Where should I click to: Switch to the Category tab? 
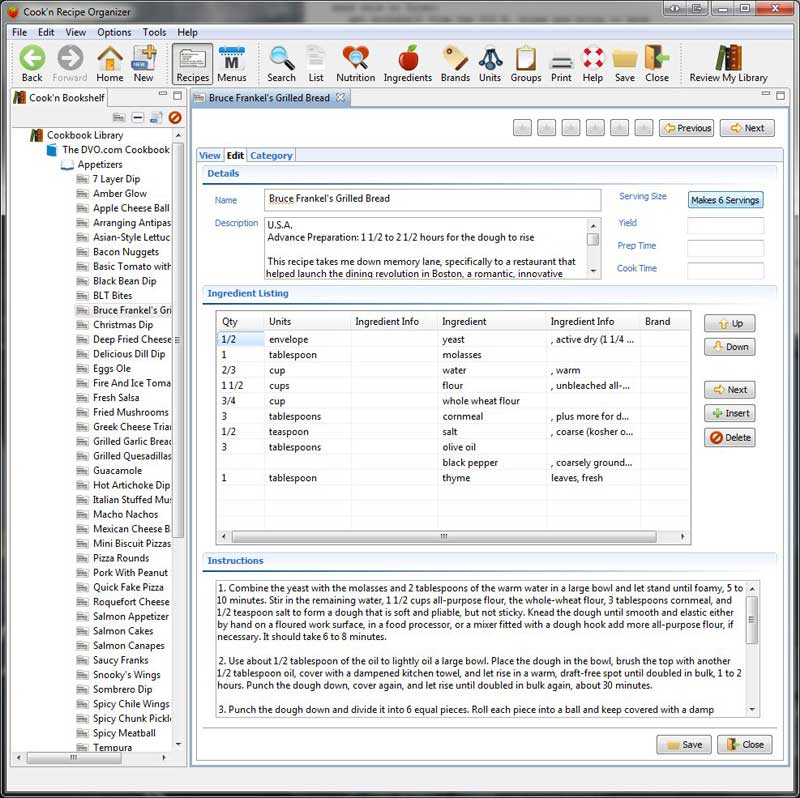coord(271,155)
